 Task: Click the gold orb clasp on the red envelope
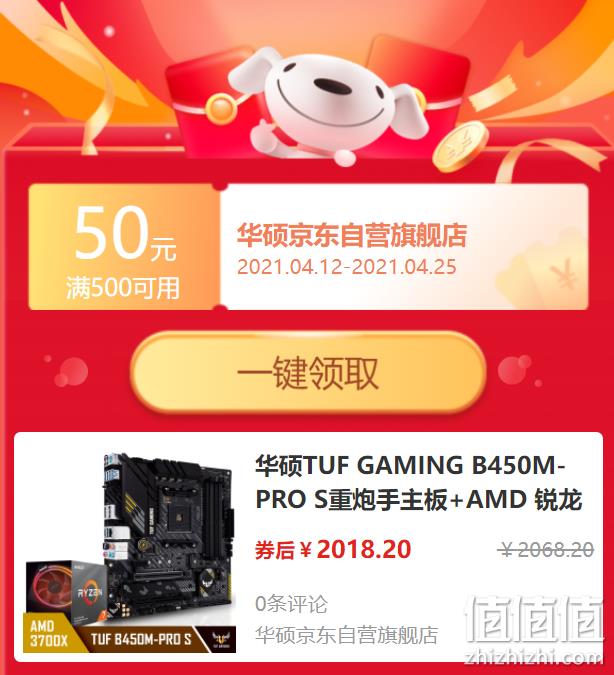coord(221,108)
